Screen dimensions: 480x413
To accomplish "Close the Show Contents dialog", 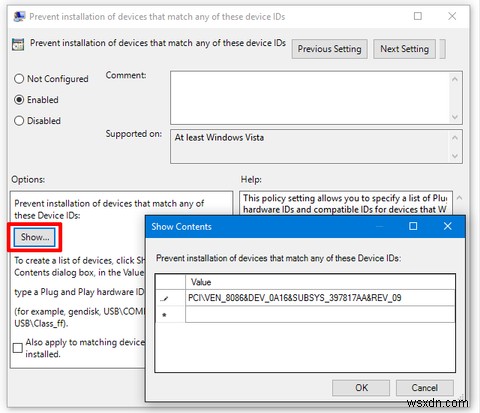I will coord(448,226).
